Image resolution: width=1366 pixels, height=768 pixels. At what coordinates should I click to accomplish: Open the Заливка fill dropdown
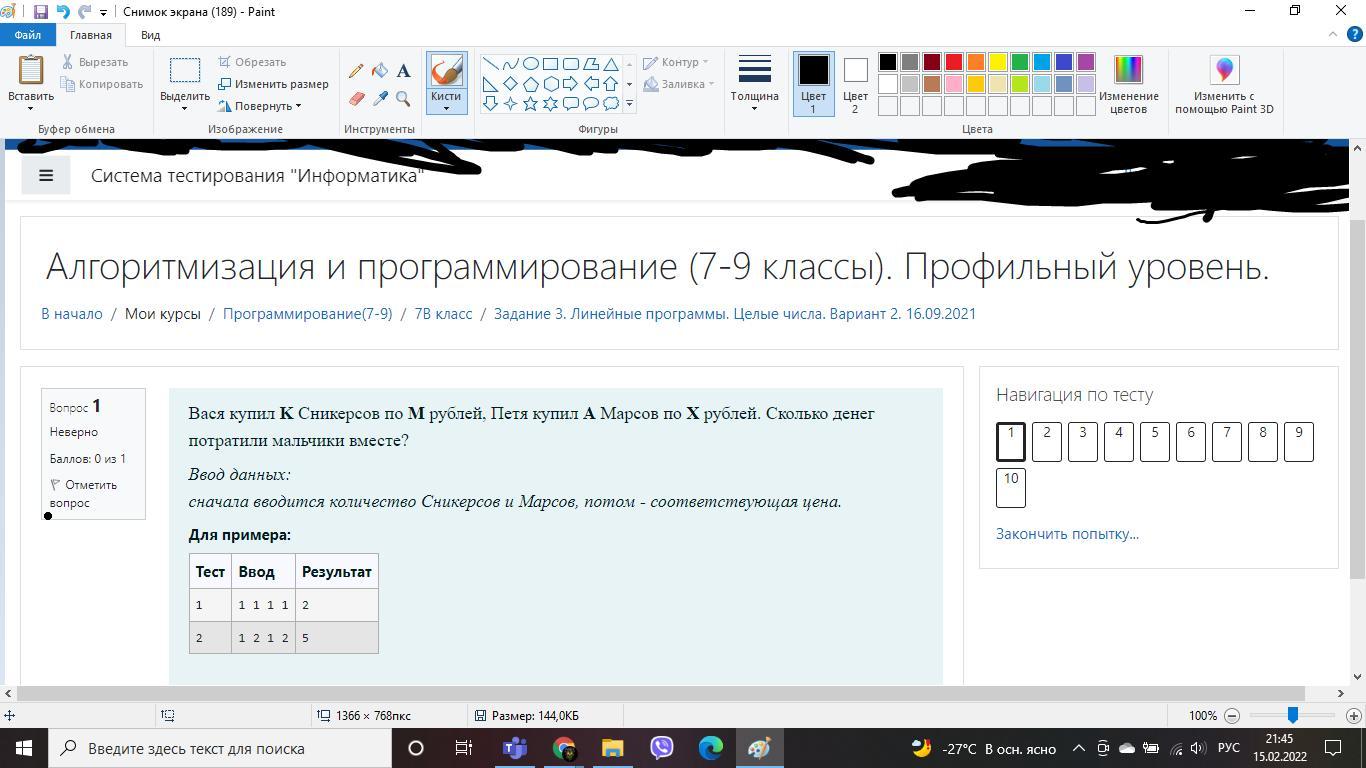click(x=711, y=84)
